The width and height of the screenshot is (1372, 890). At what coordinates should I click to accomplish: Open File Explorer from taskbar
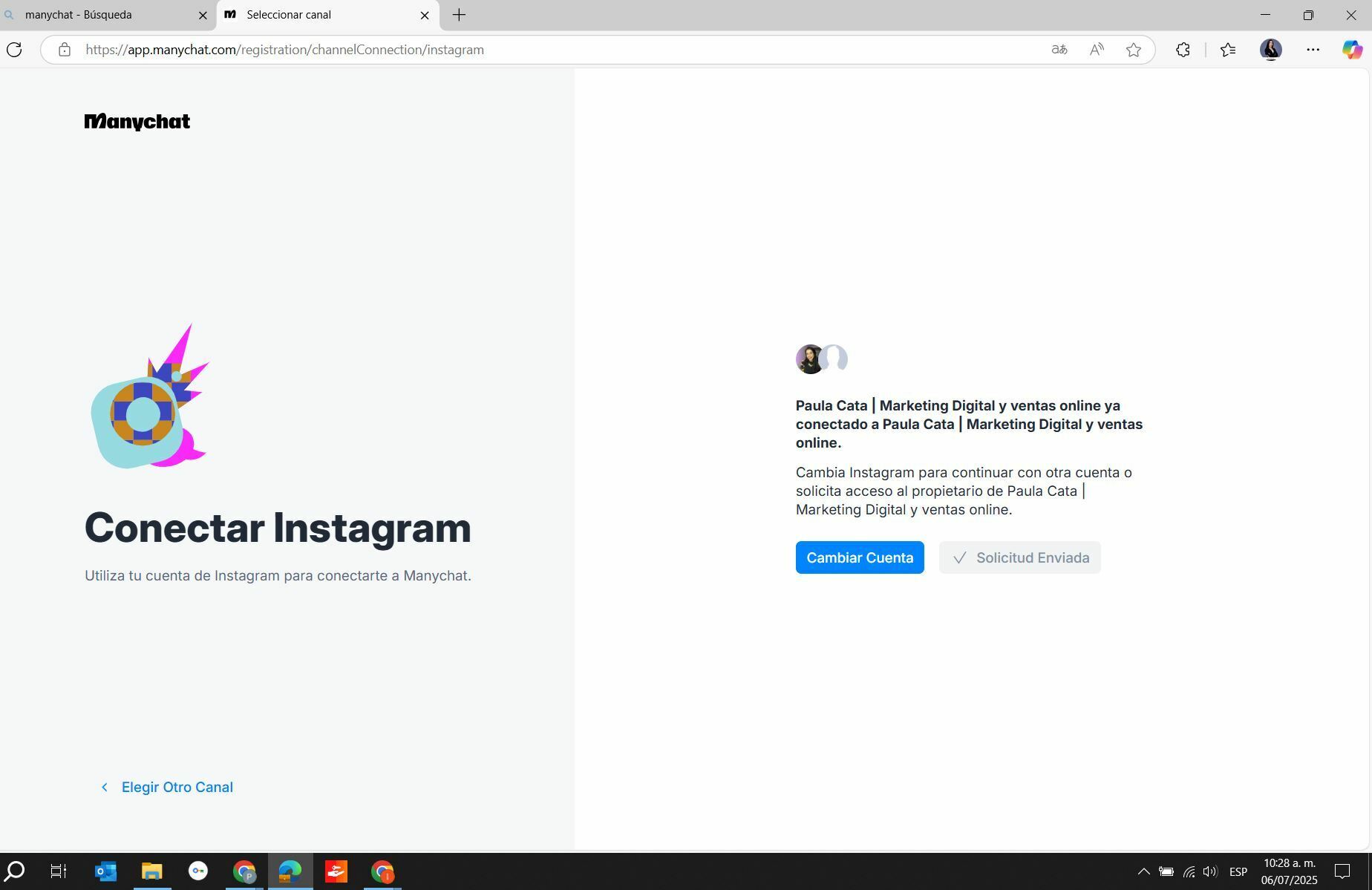tap(152, 871)
